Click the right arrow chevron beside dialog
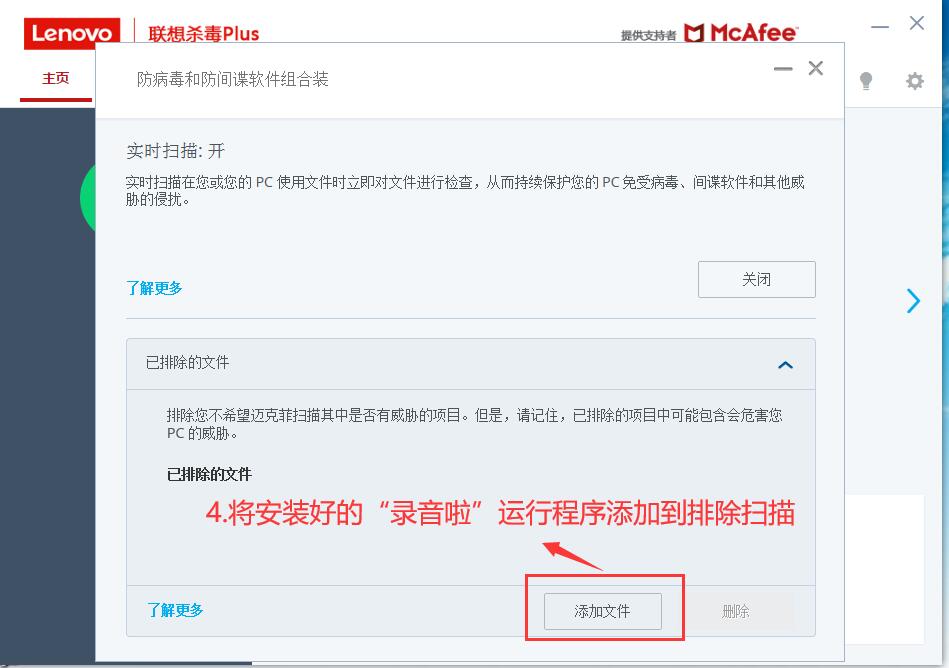 click(x=913, y=301)
